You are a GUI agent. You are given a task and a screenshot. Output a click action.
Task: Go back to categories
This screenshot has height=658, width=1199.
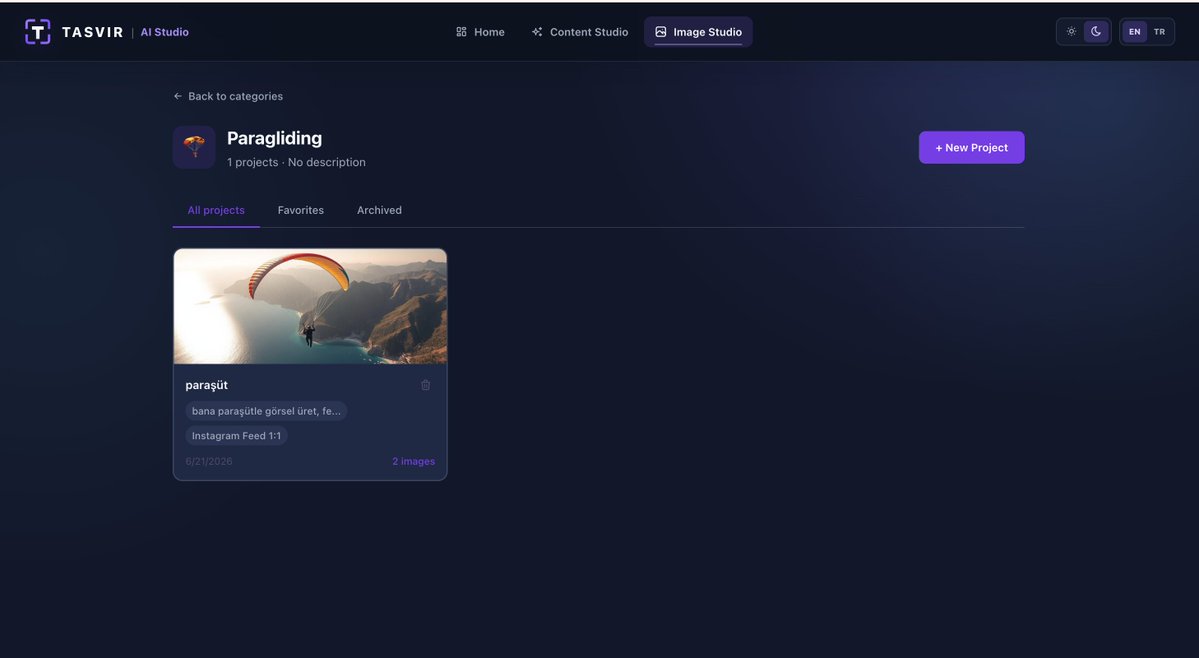pos(228,96)
